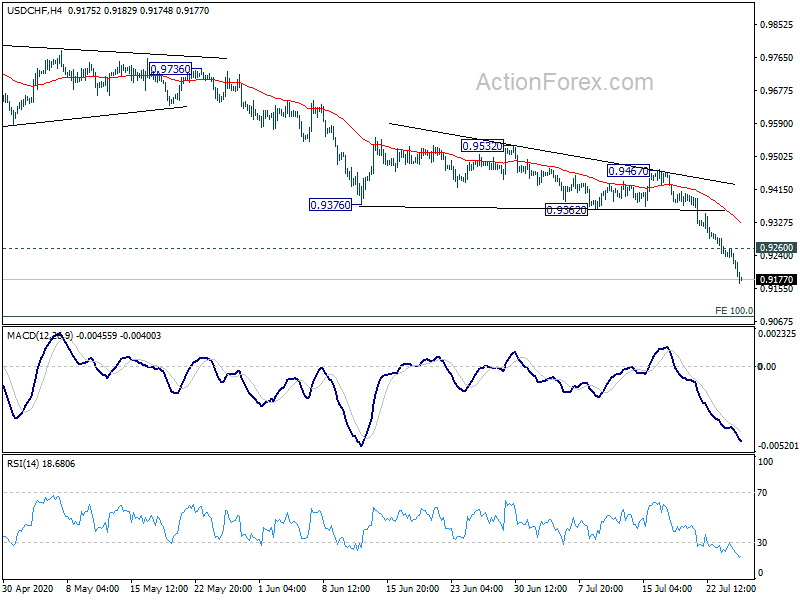The height and width of the screenshot is (600, 800).
Task: Click the MACD(12,26,9) indicator label
Action: point(40,336)
